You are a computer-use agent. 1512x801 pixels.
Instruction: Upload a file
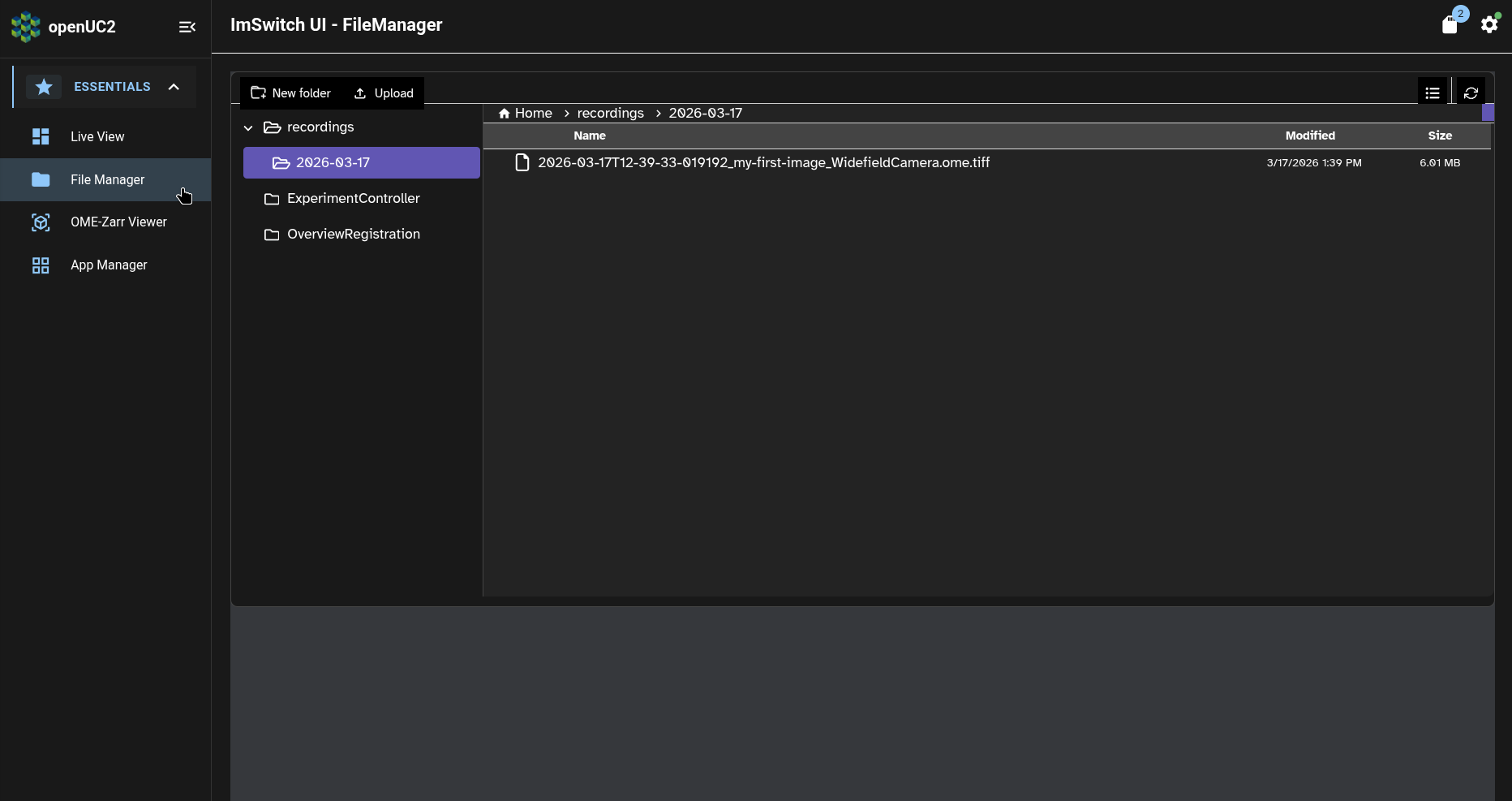pos(384,93)
